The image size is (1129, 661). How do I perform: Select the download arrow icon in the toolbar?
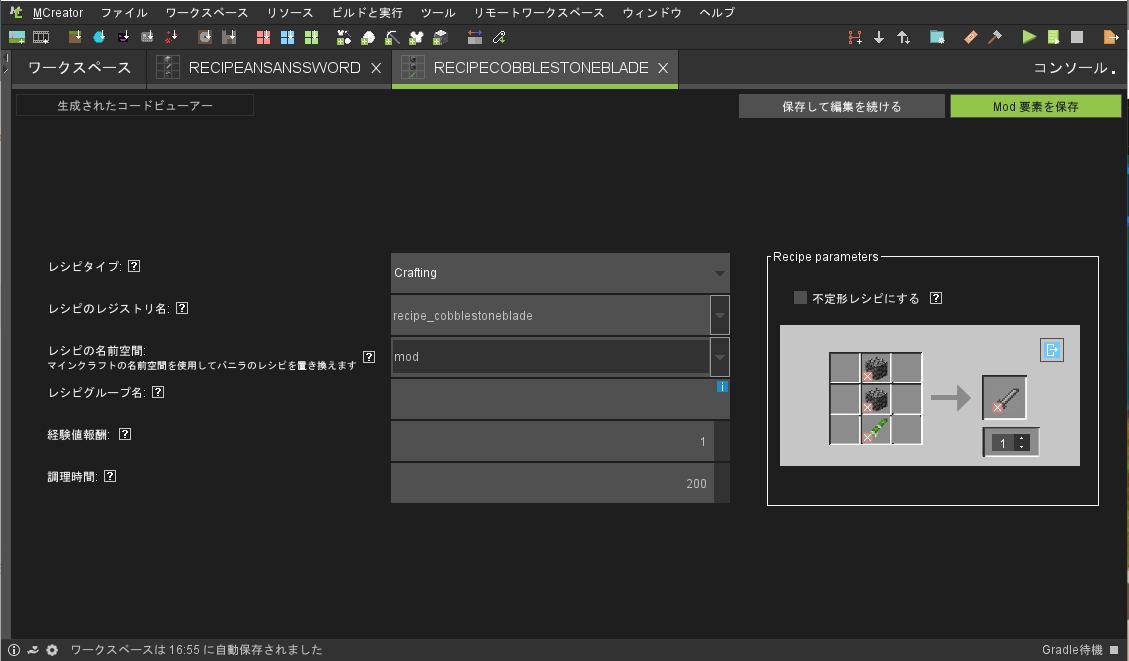(x=877, y=37)
